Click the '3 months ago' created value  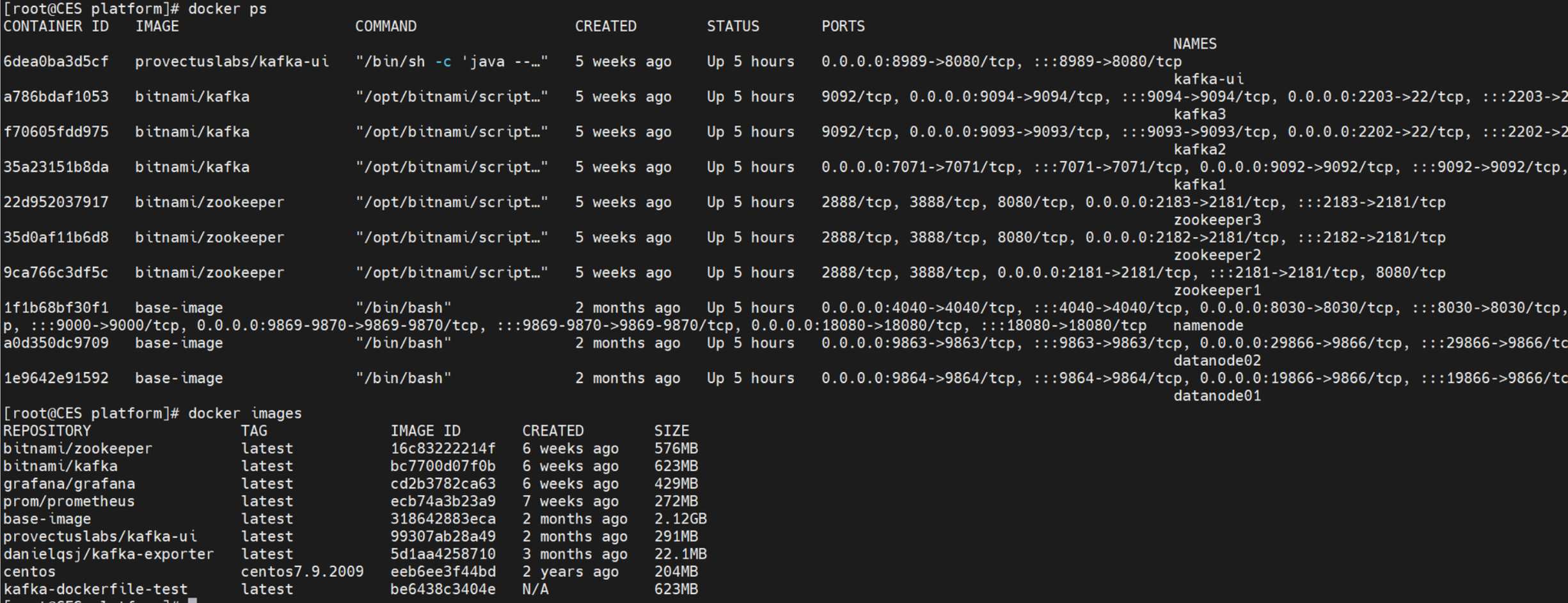pos(574,554)
